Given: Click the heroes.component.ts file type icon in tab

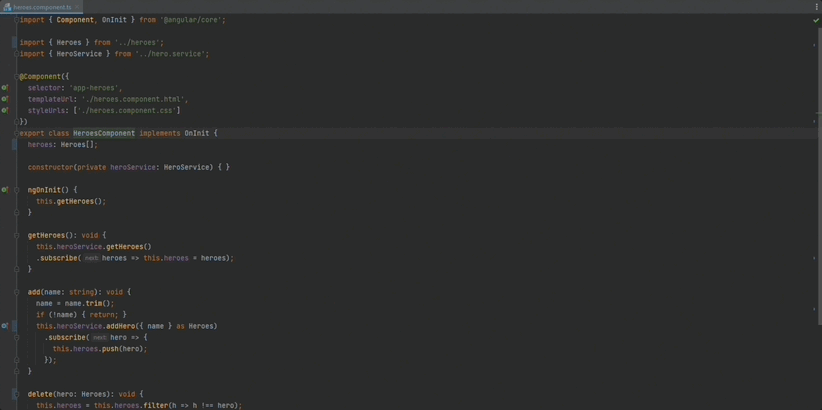Looking at the screenshot, I should (x=7, y=7).
